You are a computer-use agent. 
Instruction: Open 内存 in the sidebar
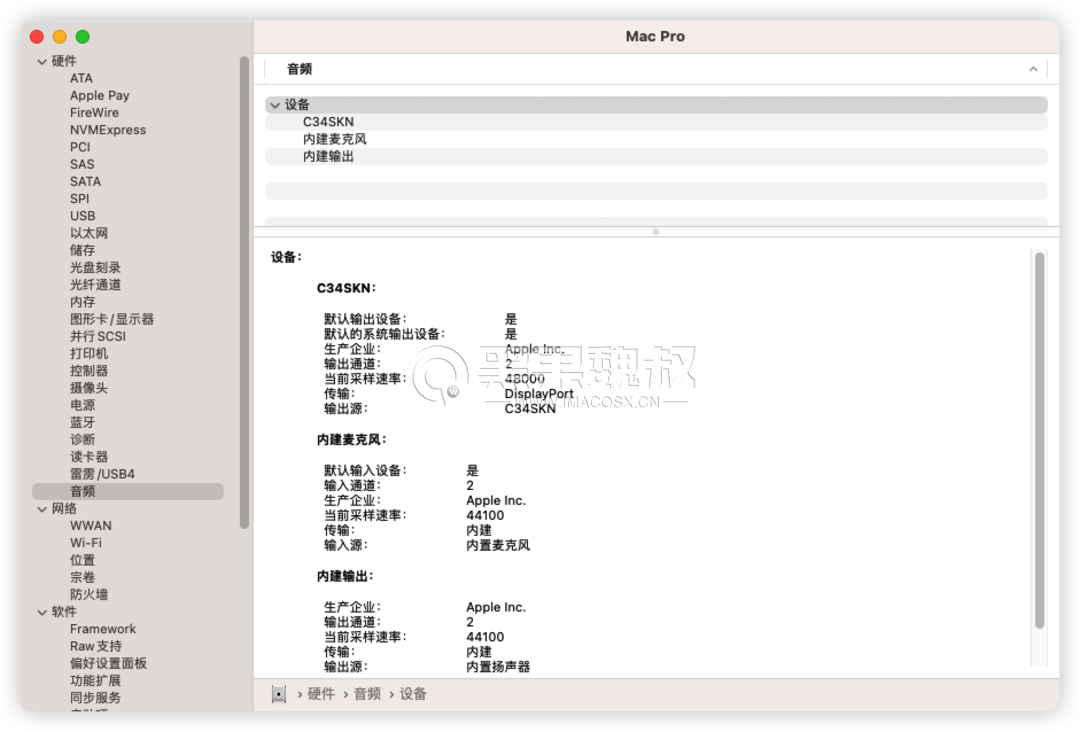tap(83, 302)
